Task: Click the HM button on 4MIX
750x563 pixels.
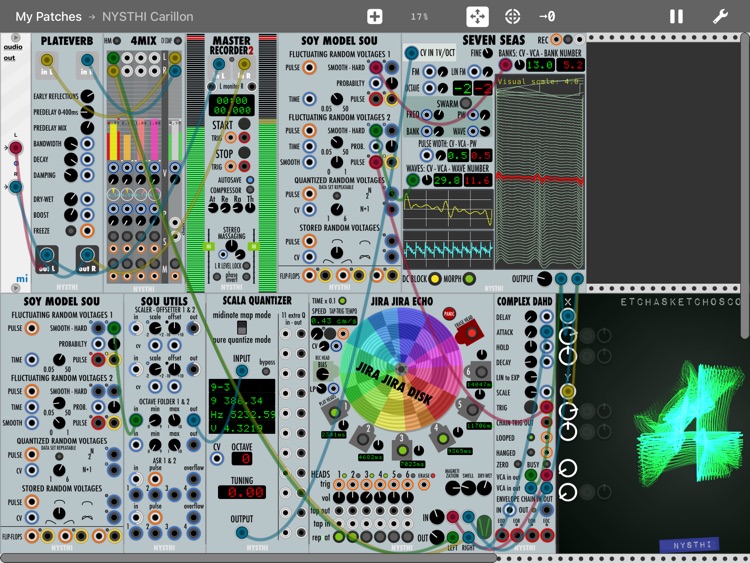Action: [x=116, y=41]
